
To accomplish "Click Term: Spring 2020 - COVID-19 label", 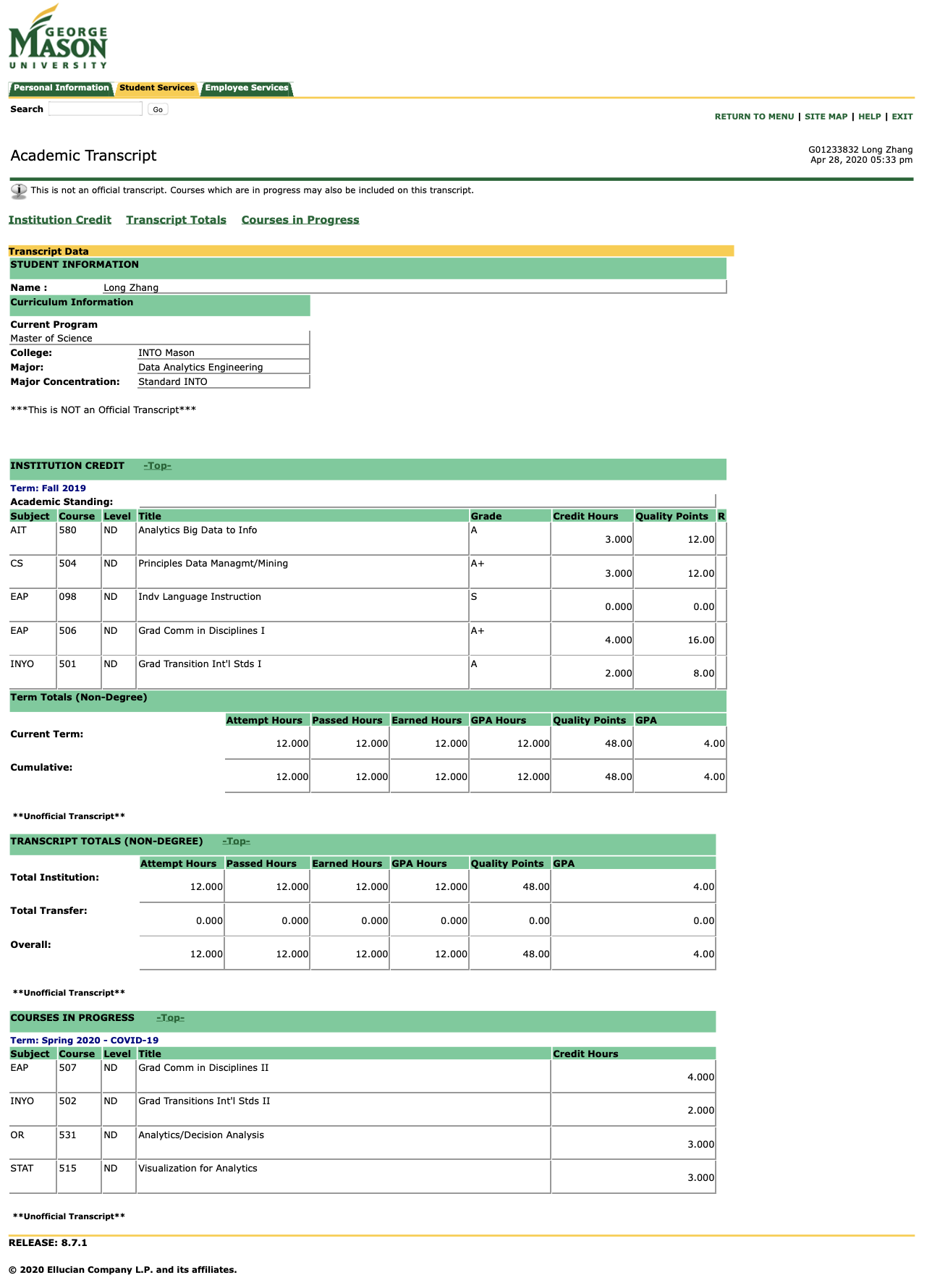I will pos(85,1041).
